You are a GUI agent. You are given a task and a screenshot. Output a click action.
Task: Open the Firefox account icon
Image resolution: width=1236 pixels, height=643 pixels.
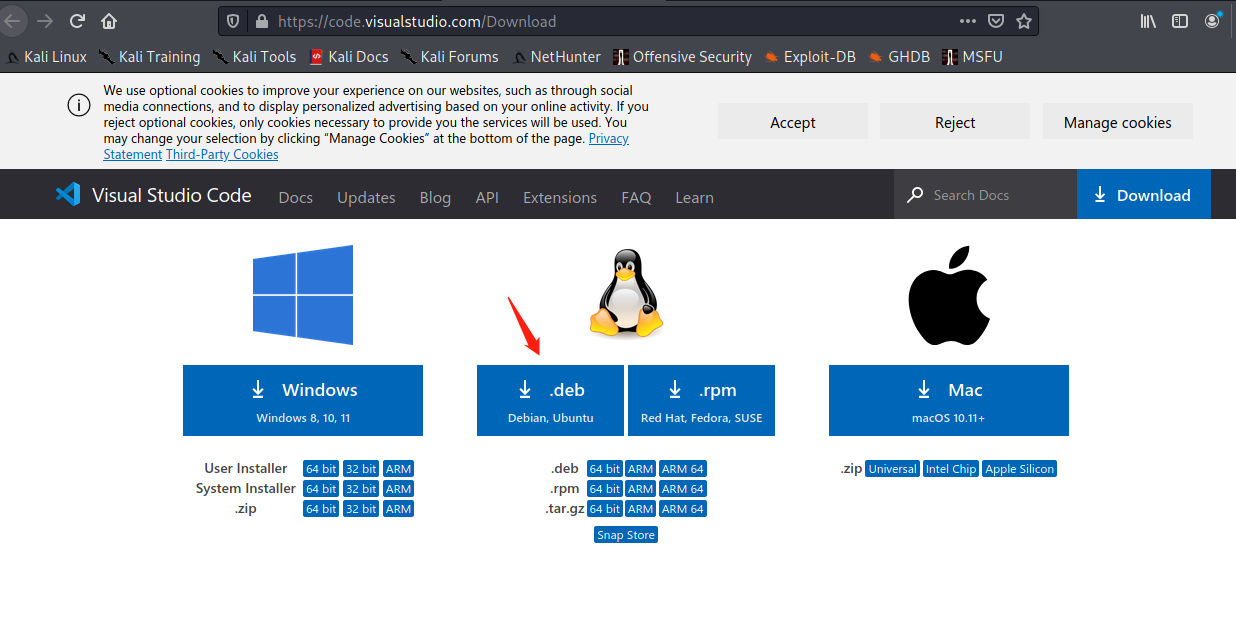click(x=1213, y=21)
